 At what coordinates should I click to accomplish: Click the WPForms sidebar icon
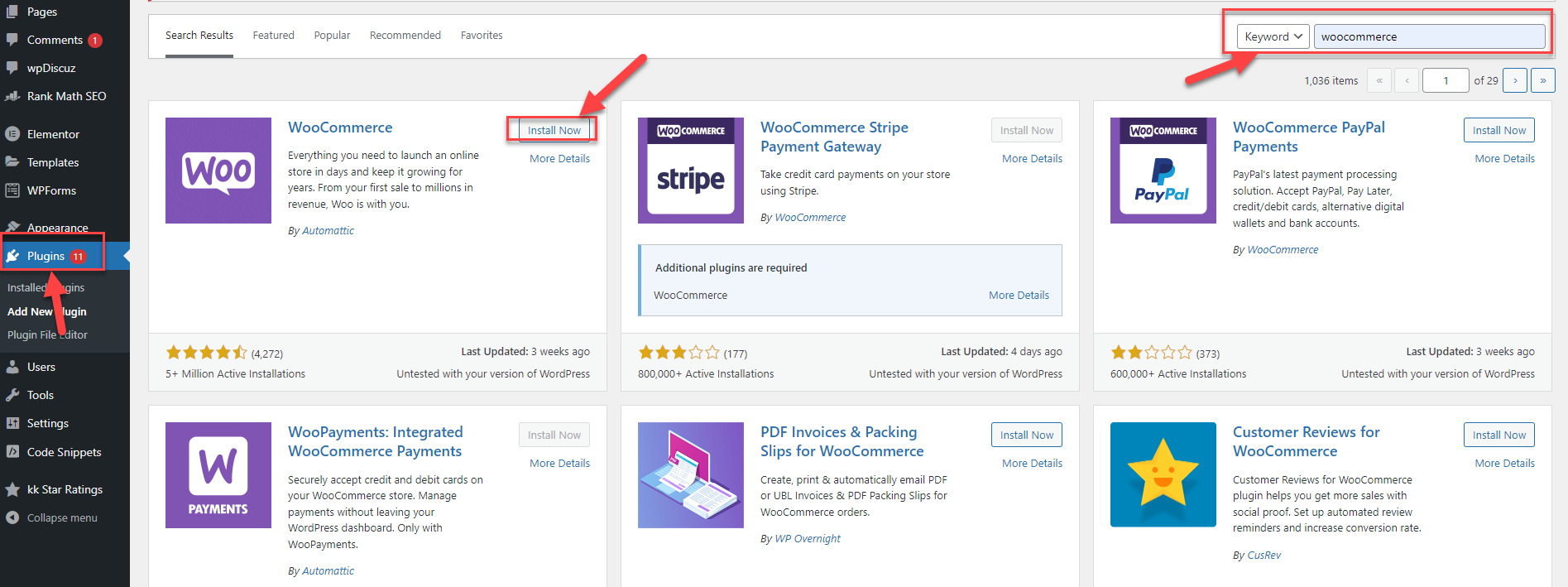coord(12,190)
